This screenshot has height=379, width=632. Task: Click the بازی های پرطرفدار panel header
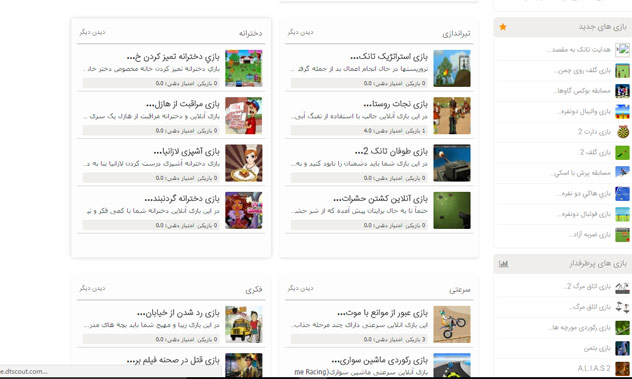pos(563,264)
